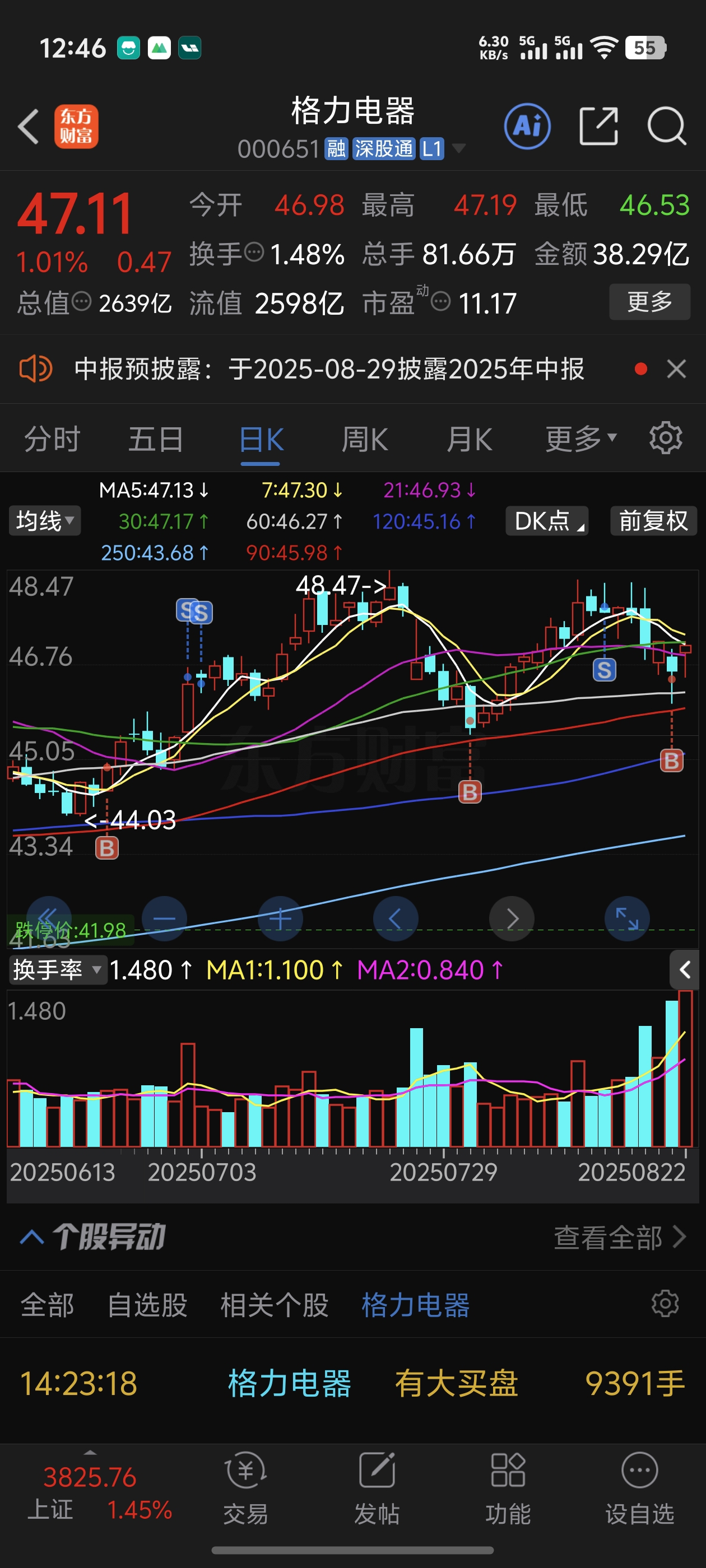706x1568 pixels.
Task: Tap the announcement speaker icon
Action: point(36,369)
